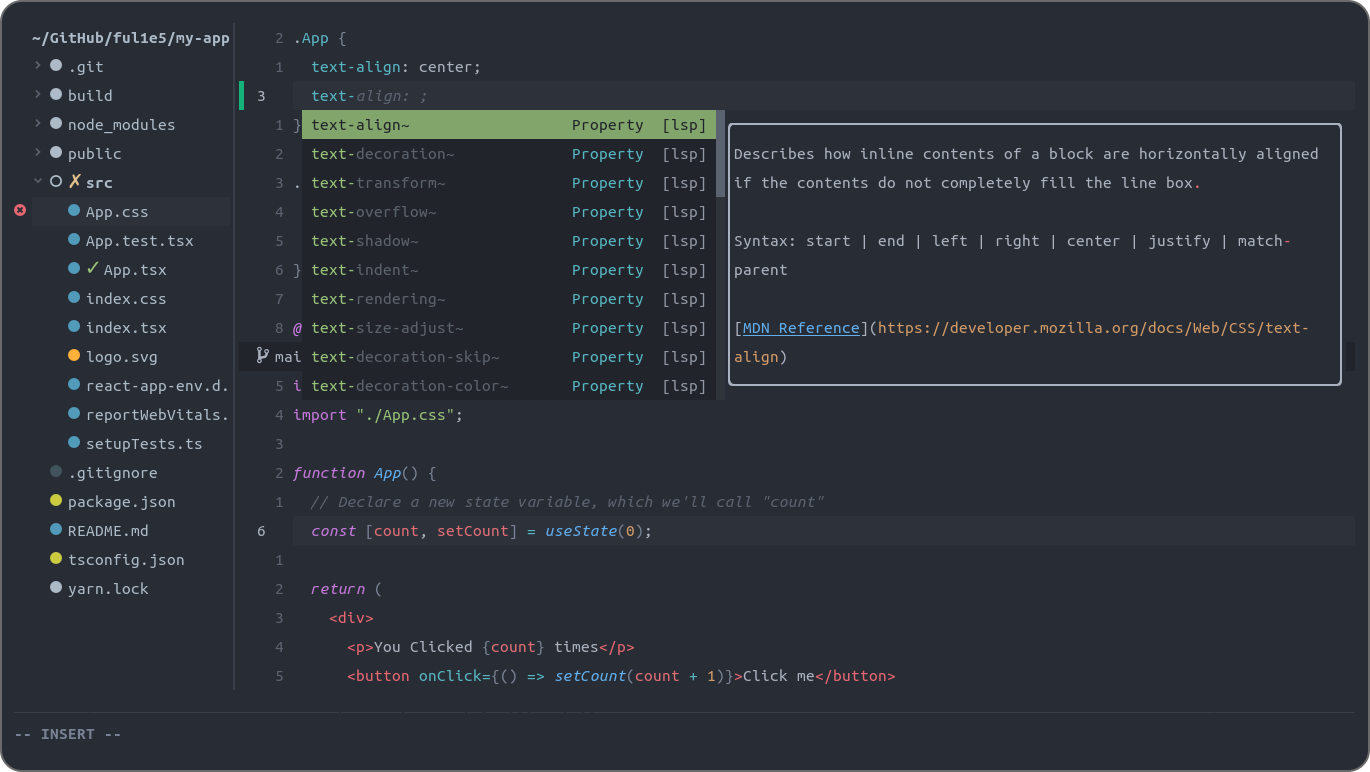1370x772 pixels.
Task: Choose text-decoration-color~ completion item
Action: [x=509, y=386]
